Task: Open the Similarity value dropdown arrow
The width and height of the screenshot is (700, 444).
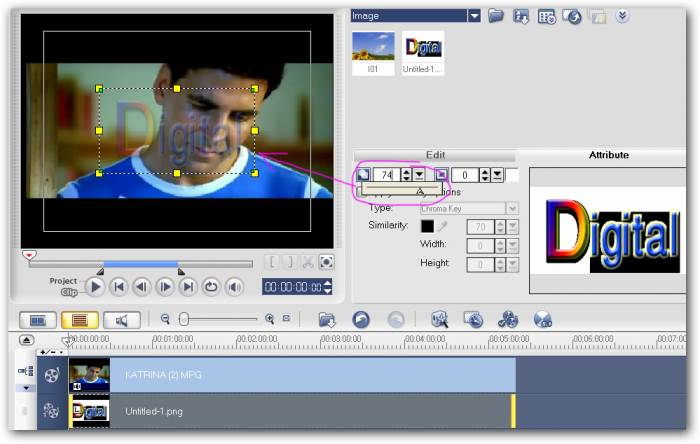Action: point(512,227)
